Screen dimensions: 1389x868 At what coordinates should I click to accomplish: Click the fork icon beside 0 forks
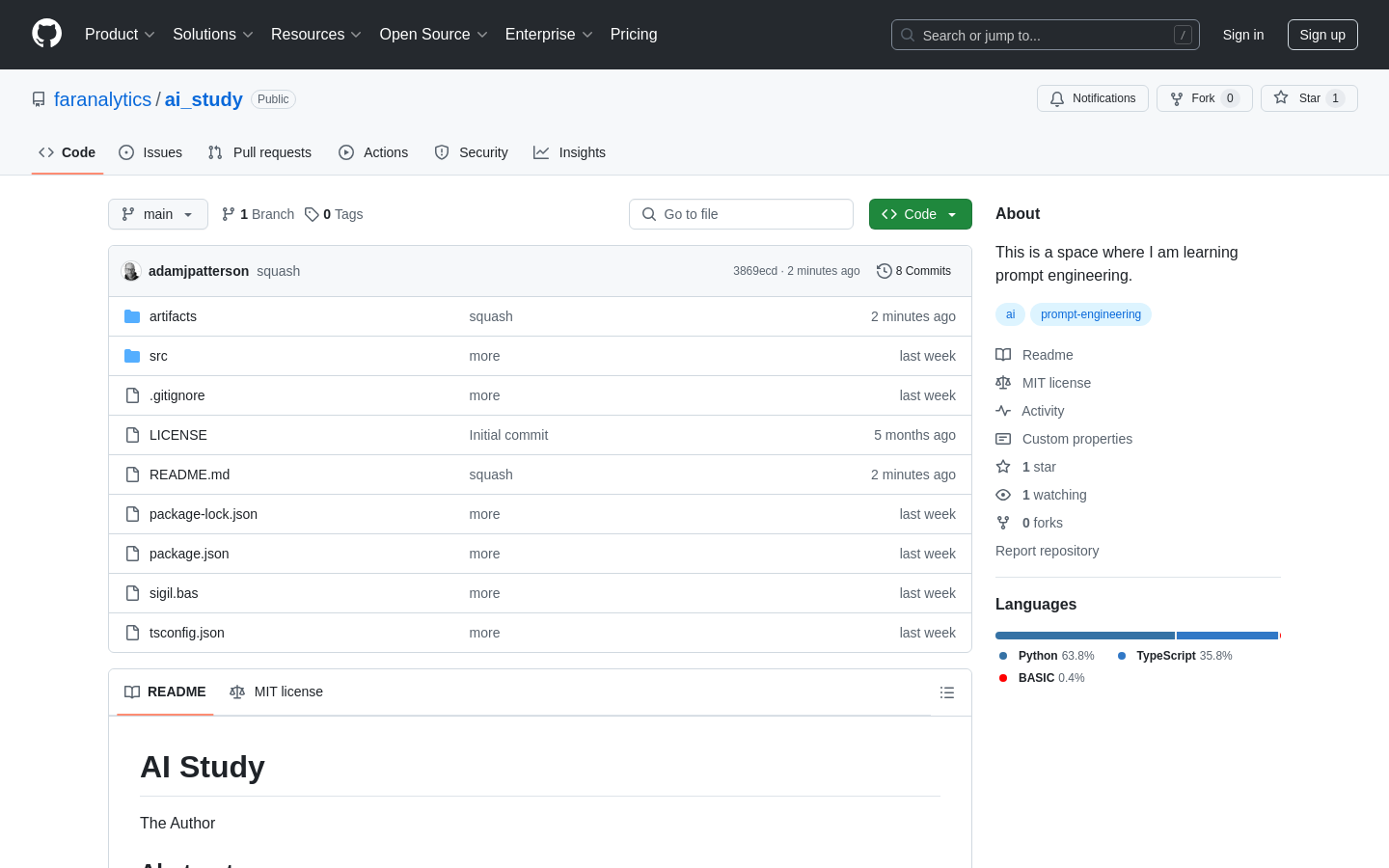pyautogui.click(x=1003, y=523)
